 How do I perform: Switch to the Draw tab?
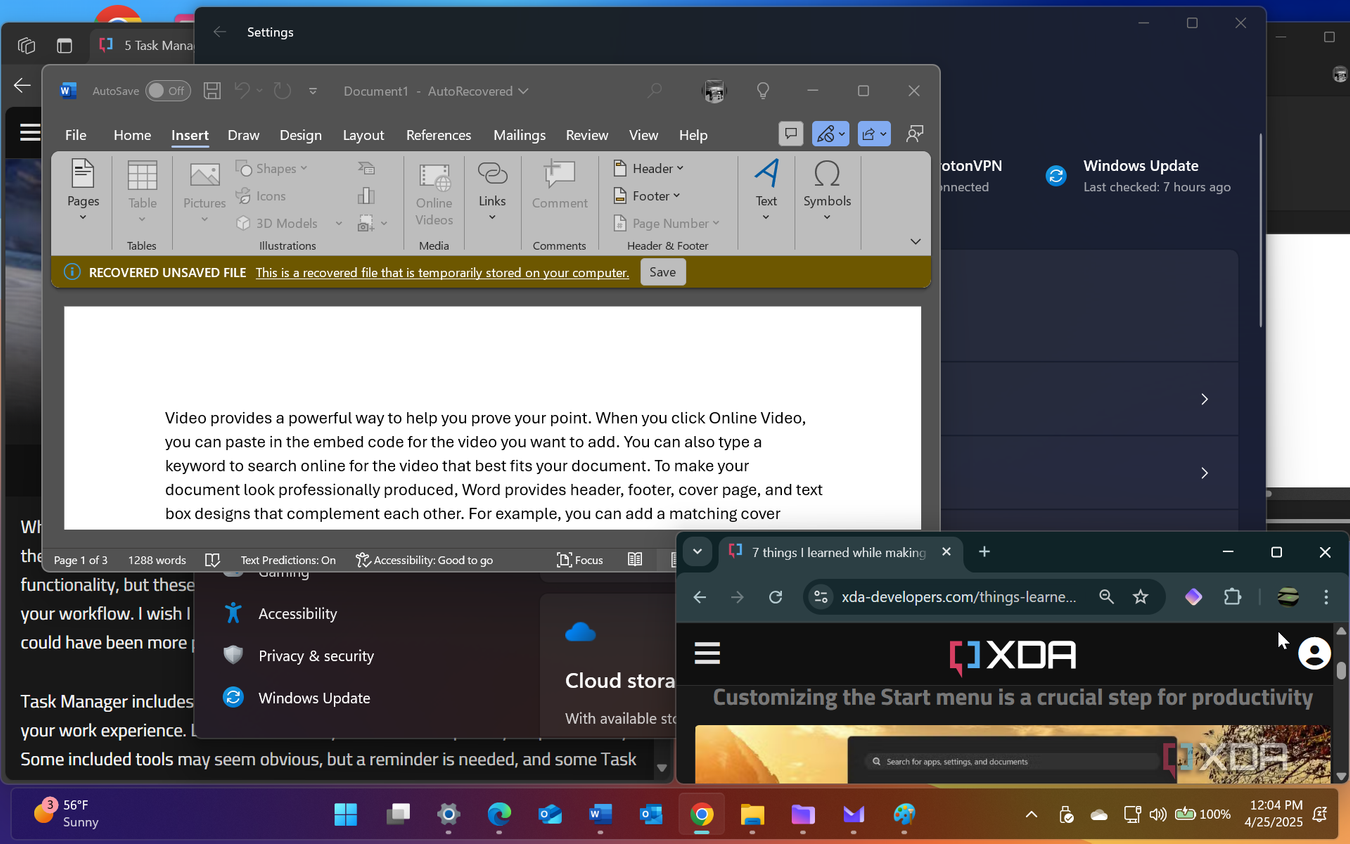(243, 135)
